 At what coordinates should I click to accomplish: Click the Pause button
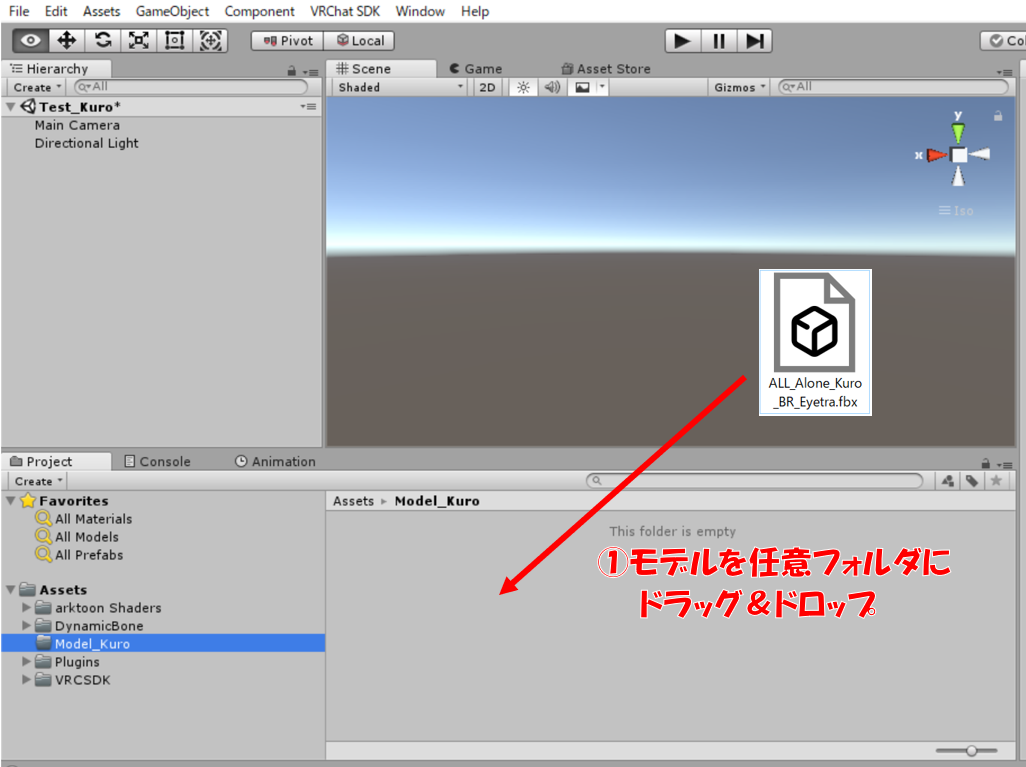click(719, 41)
